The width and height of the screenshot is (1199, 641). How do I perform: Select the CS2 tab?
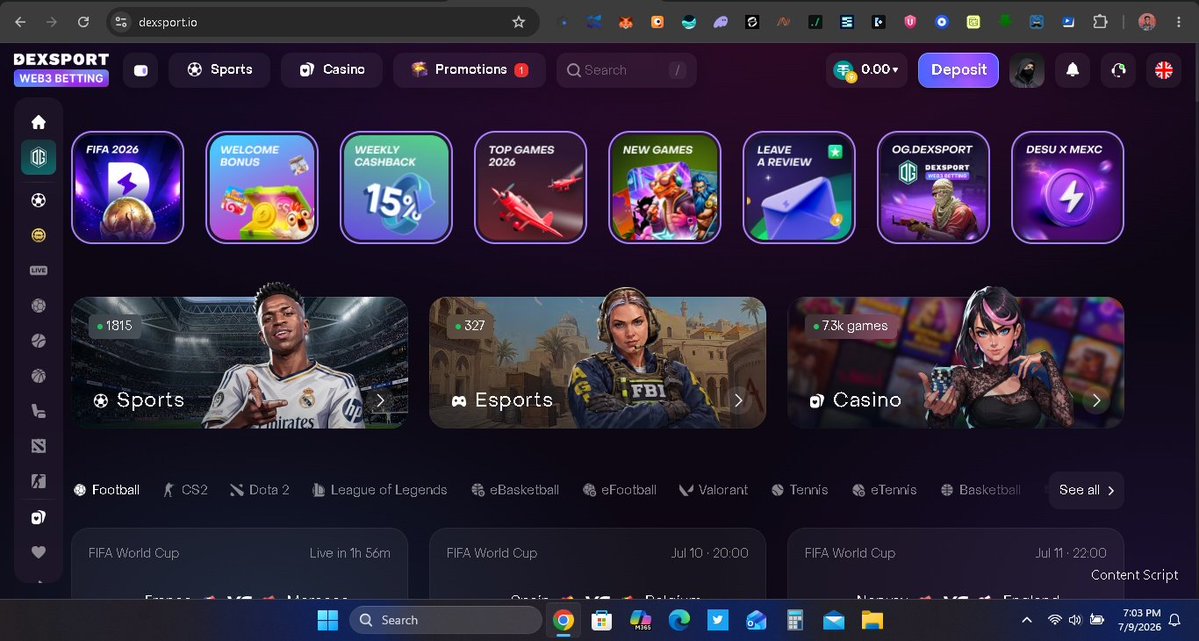point(185,490)
